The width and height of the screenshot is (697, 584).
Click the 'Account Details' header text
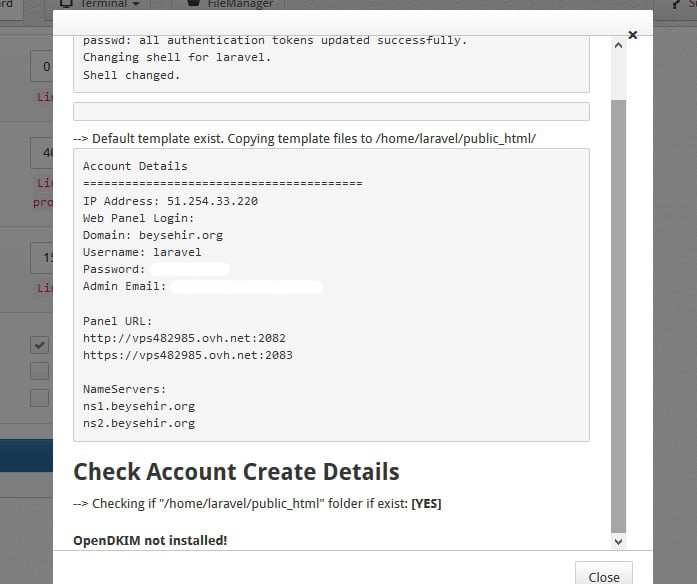click(x=135, y=166)
